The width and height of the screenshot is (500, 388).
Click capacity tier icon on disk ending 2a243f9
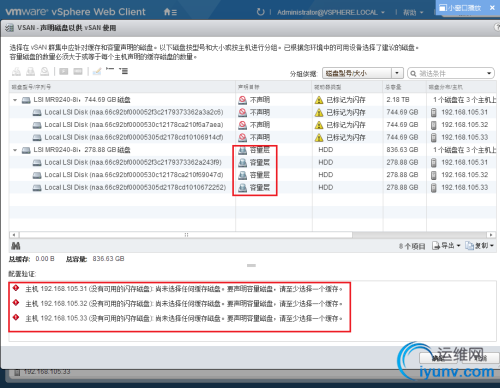click(243, 163)
